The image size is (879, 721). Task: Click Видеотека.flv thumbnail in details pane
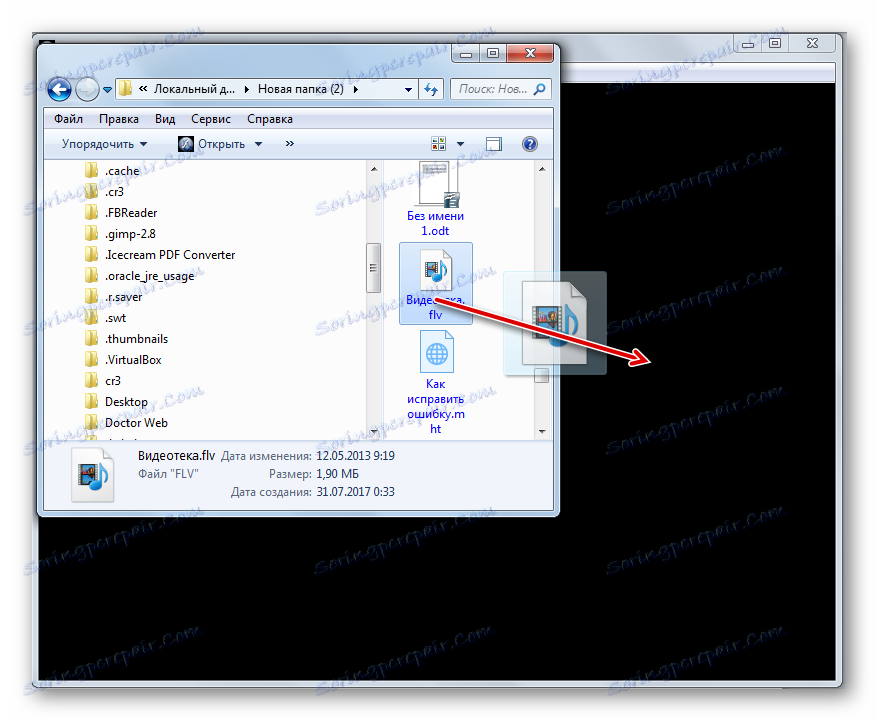[x=92, y=475]
